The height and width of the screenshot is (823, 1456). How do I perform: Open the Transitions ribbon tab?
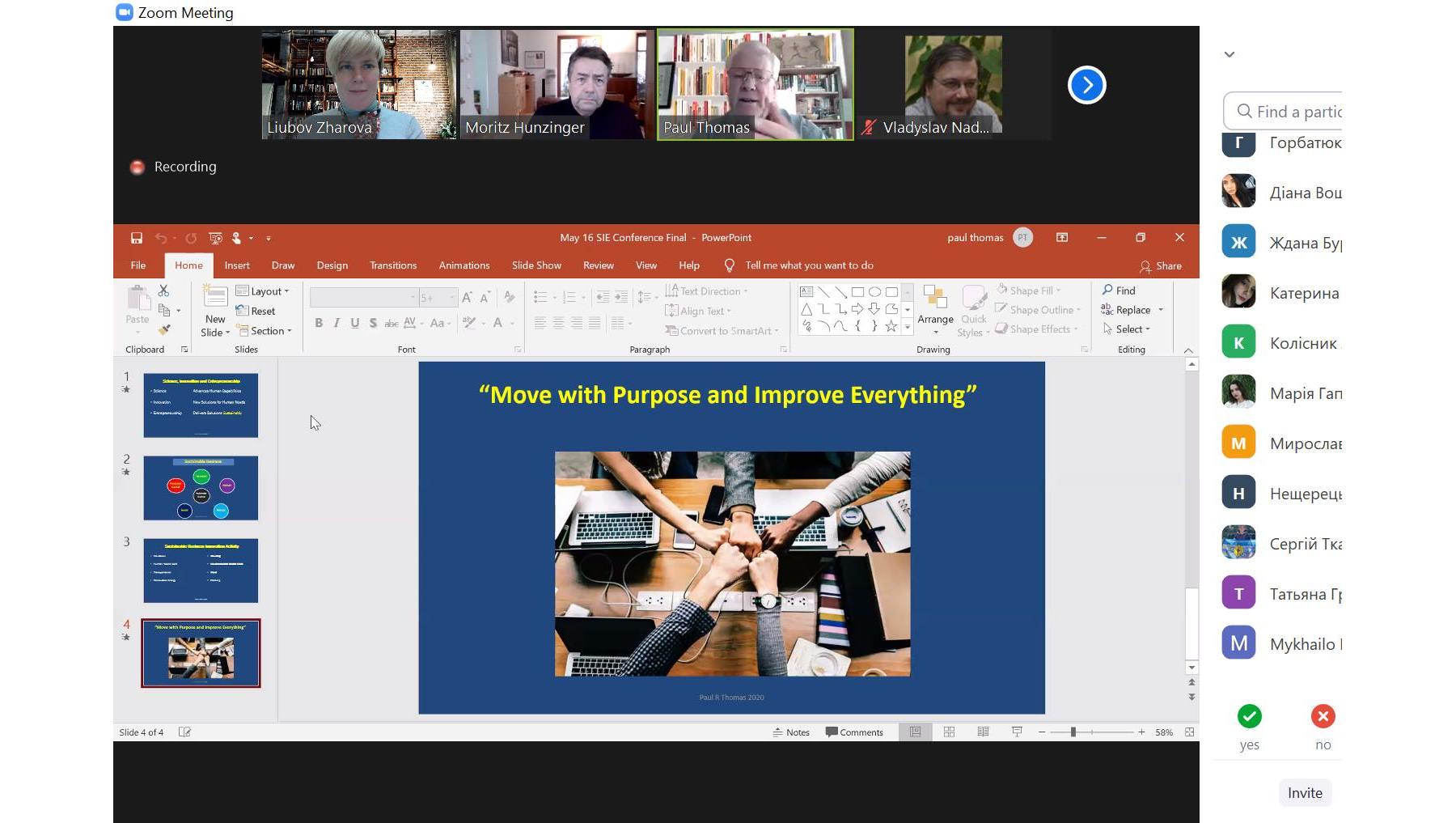tap(393, 265)
